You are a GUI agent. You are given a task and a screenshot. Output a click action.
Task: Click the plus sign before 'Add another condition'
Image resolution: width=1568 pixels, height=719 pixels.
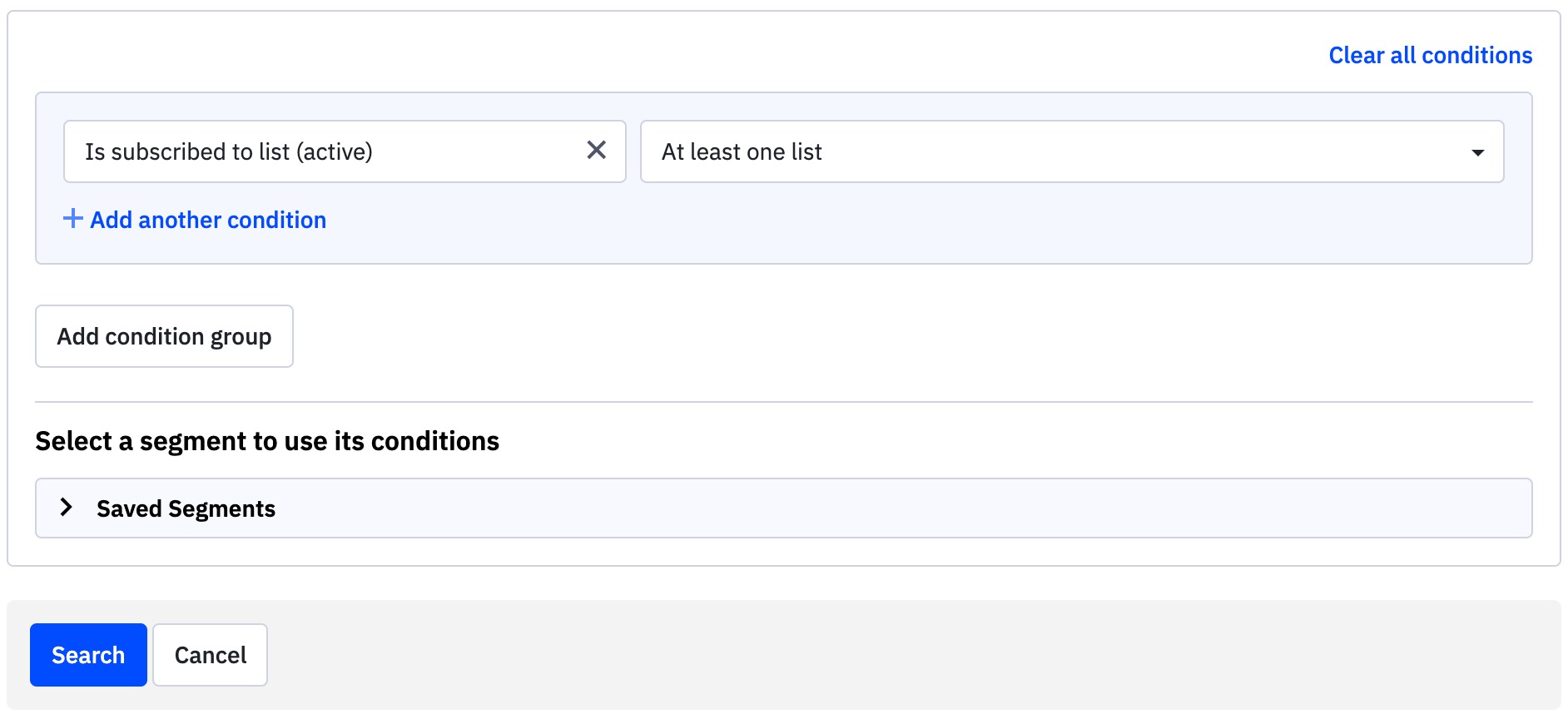click(x=73, y=219)
